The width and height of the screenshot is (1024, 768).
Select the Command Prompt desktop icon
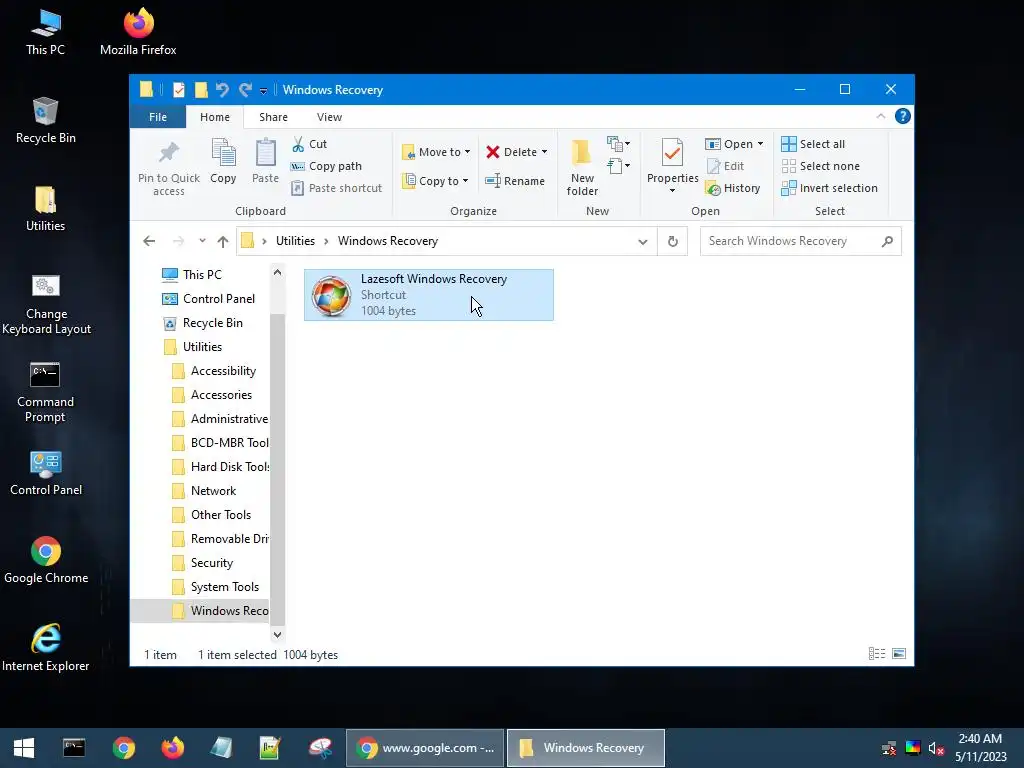pos(45,392)
